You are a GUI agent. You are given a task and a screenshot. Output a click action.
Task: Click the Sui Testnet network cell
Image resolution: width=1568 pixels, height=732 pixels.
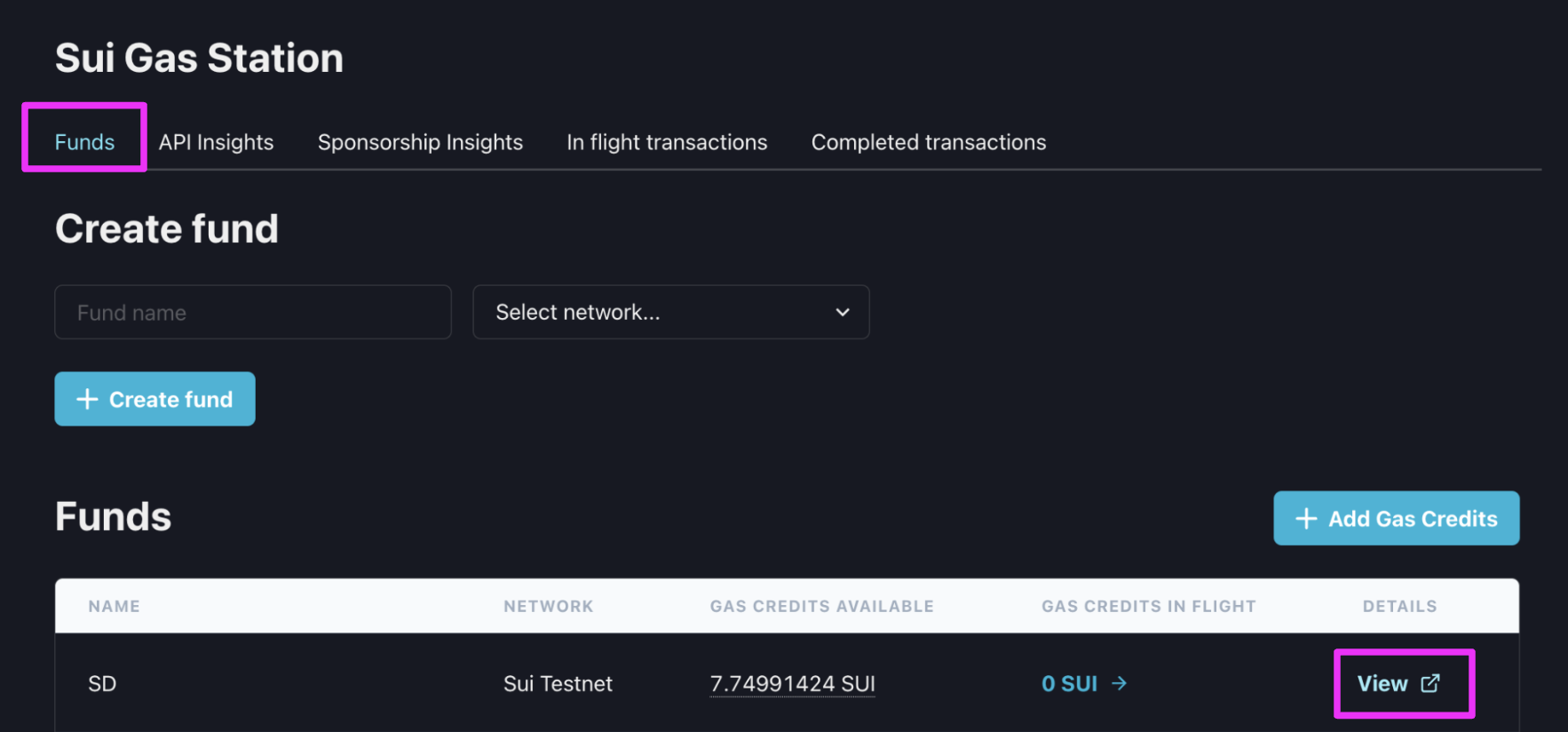point(558,683)
